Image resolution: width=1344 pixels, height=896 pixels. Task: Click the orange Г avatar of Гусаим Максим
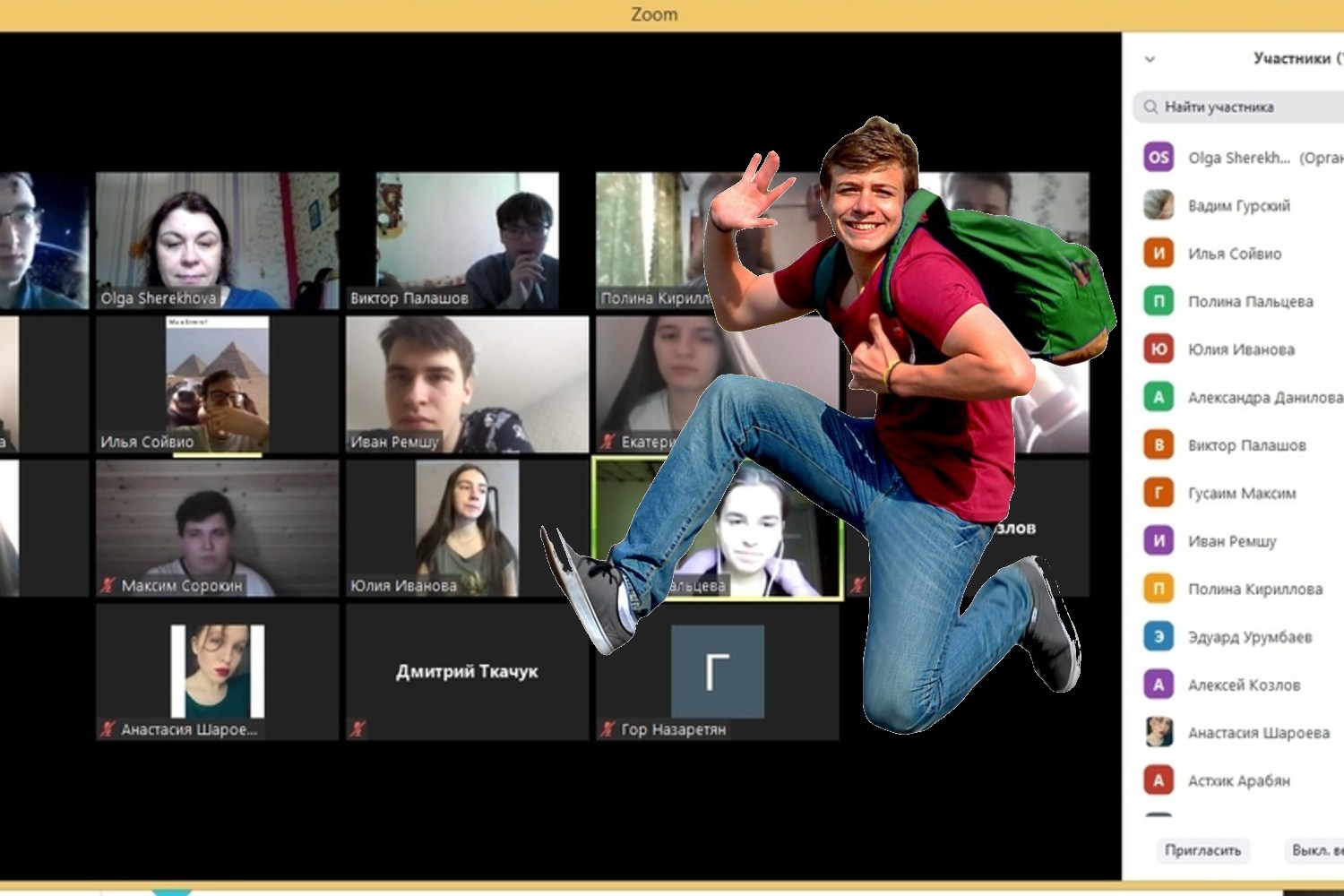1159,493
